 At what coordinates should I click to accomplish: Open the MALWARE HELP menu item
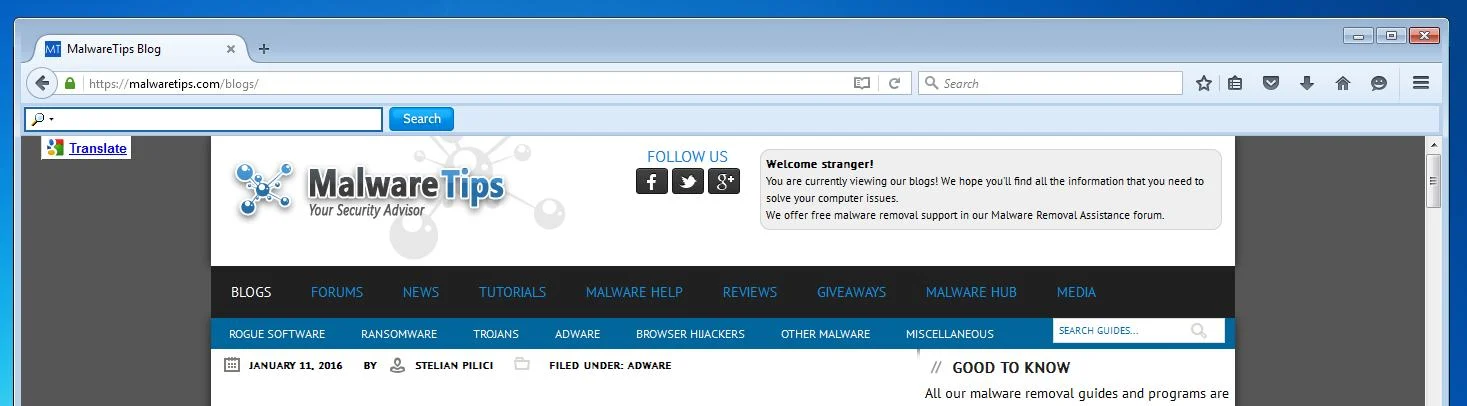point(634,292)
